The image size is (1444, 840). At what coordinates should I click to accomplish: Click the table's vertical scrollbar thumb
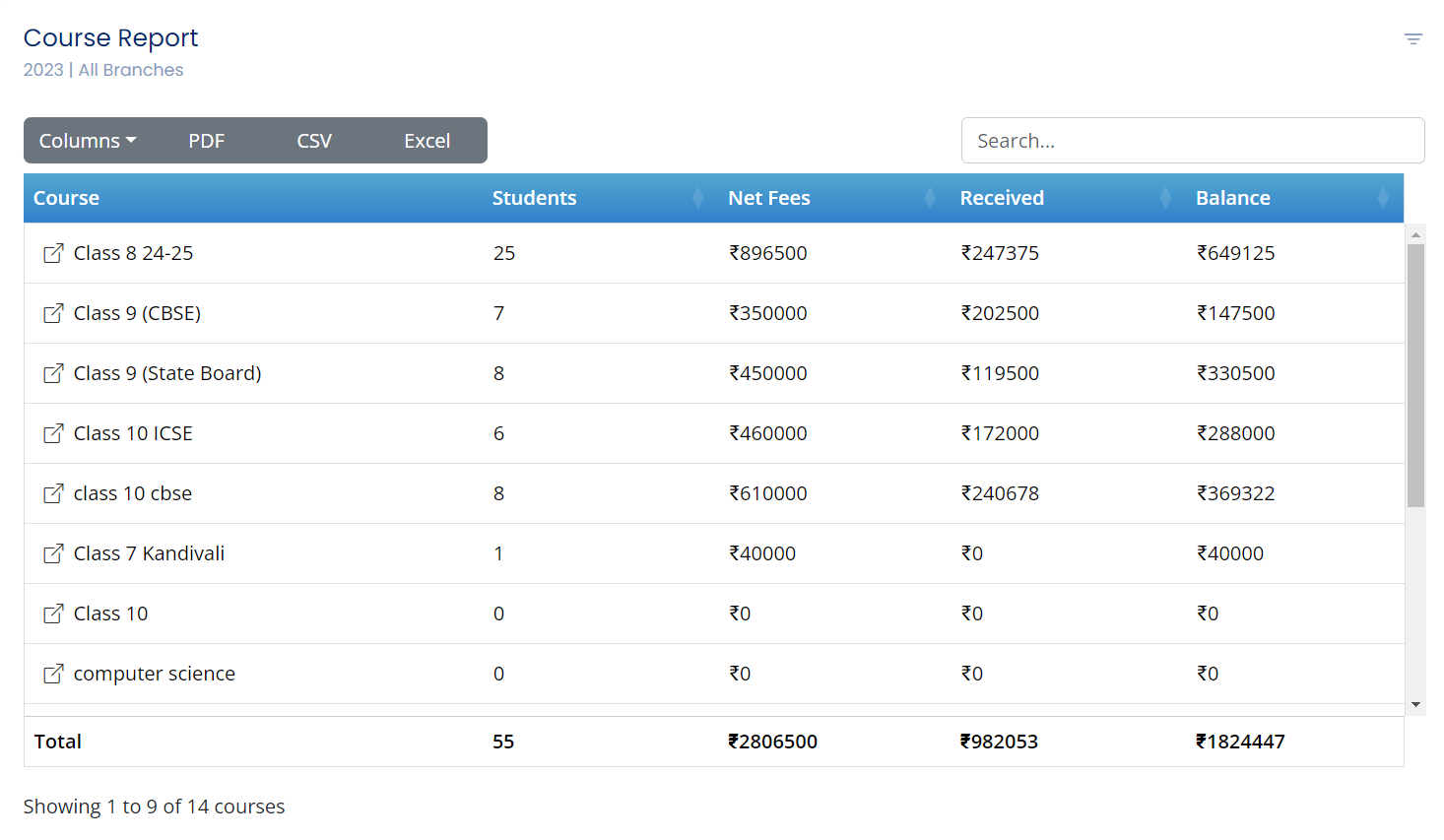point(1415,375)
